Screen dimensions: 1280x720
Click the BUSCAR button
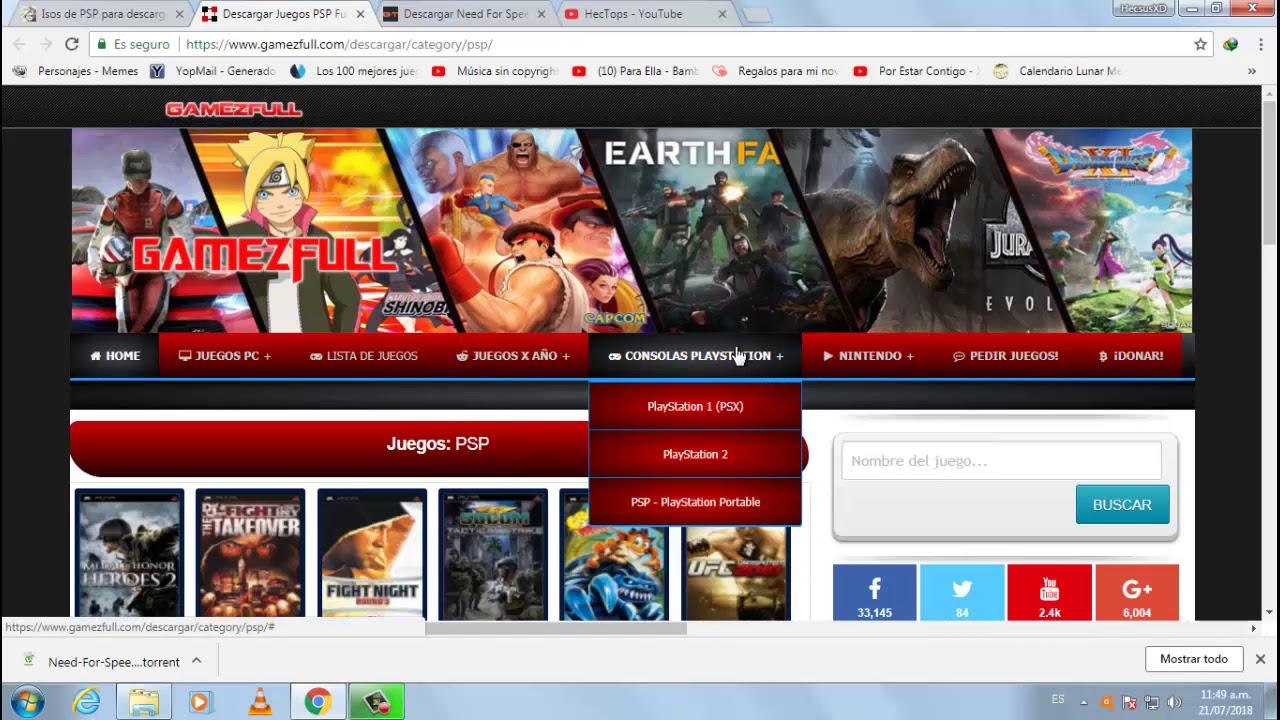[1122, 505]
